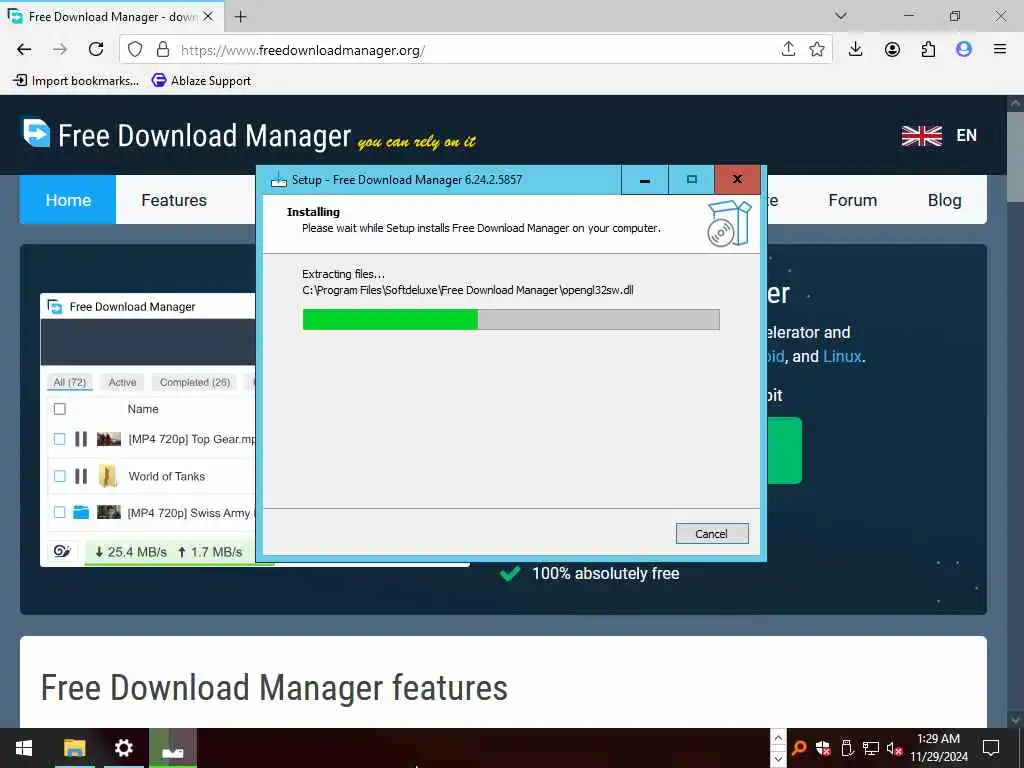Open the browser hamburger menu
Image resolution: width=1024 pixels, height=768 pixels.
(x=999, y=49)
